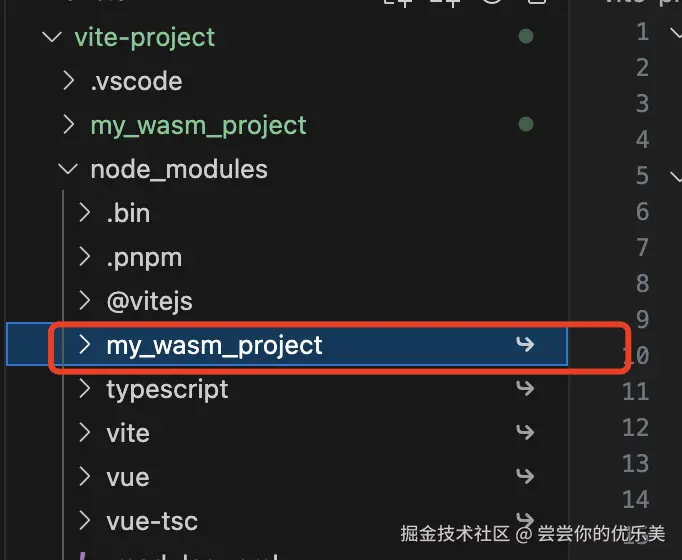Click the symlink arrow beside vue folder
The image size is (682, 560).
pos(524,477)
